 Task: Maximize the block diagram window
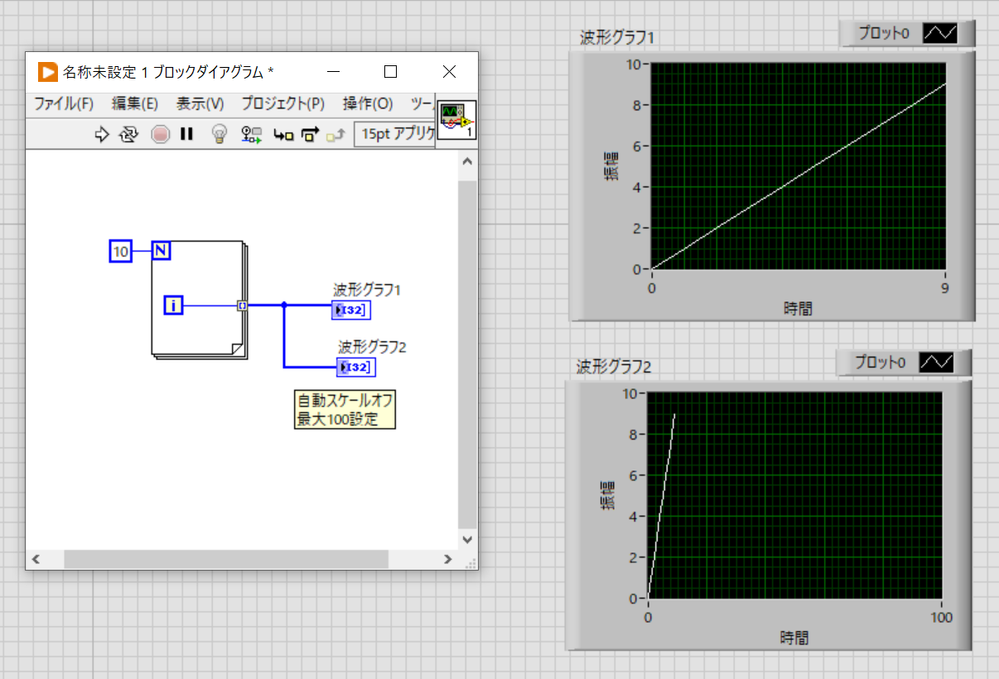(x=391, y=72)
